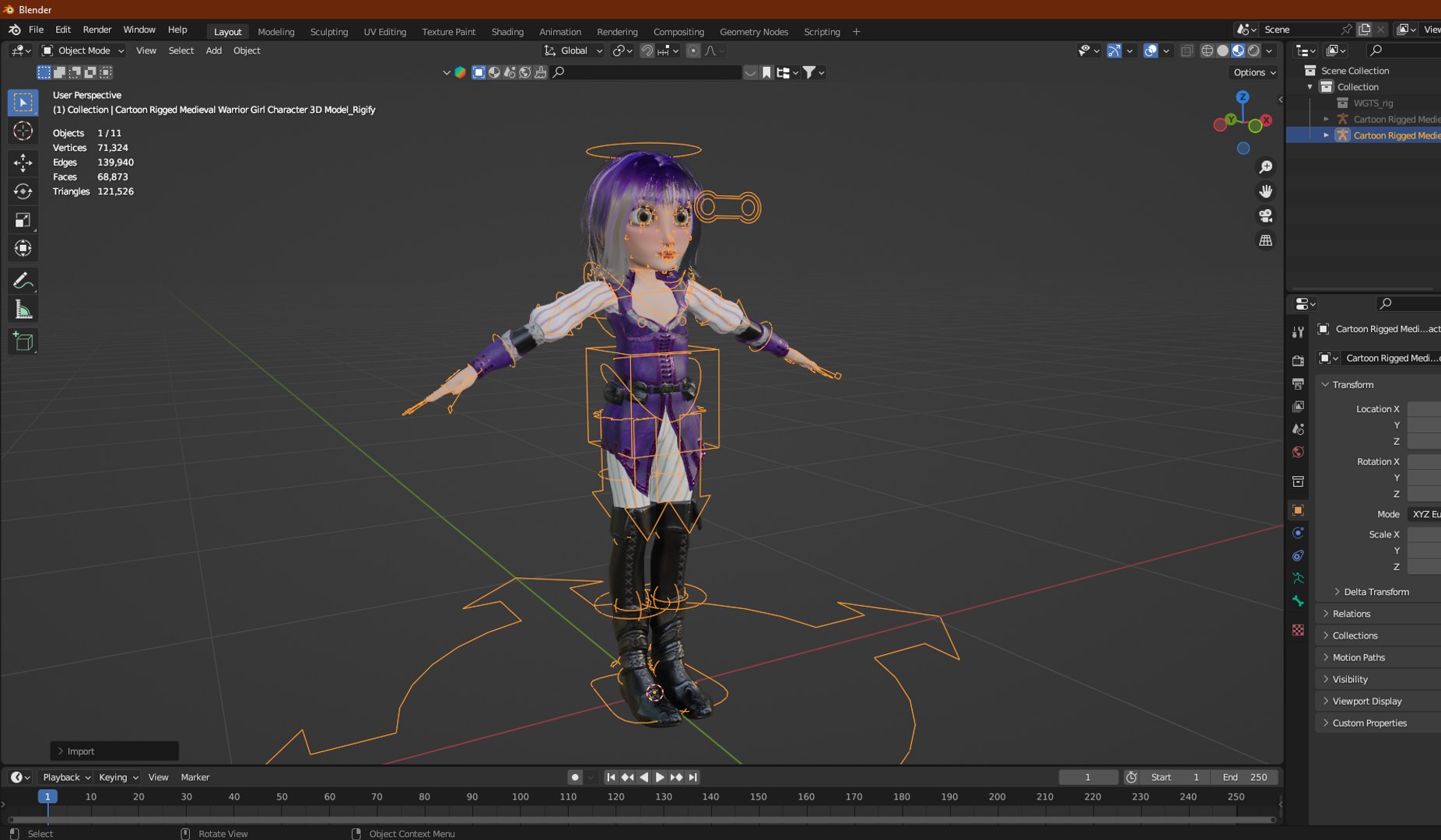Switch to Sculpting workspace tab
The image size is (1441, 840).
(328, 32)
